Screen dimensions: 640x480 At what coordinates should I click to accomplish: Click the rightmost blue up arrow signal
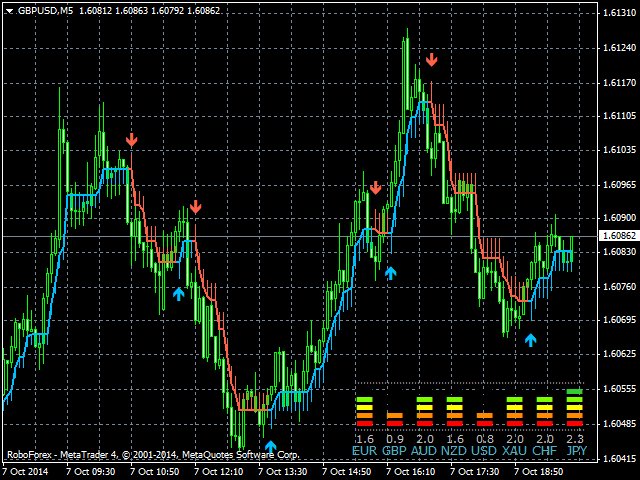pyautogui.click(x=530, y=340)
